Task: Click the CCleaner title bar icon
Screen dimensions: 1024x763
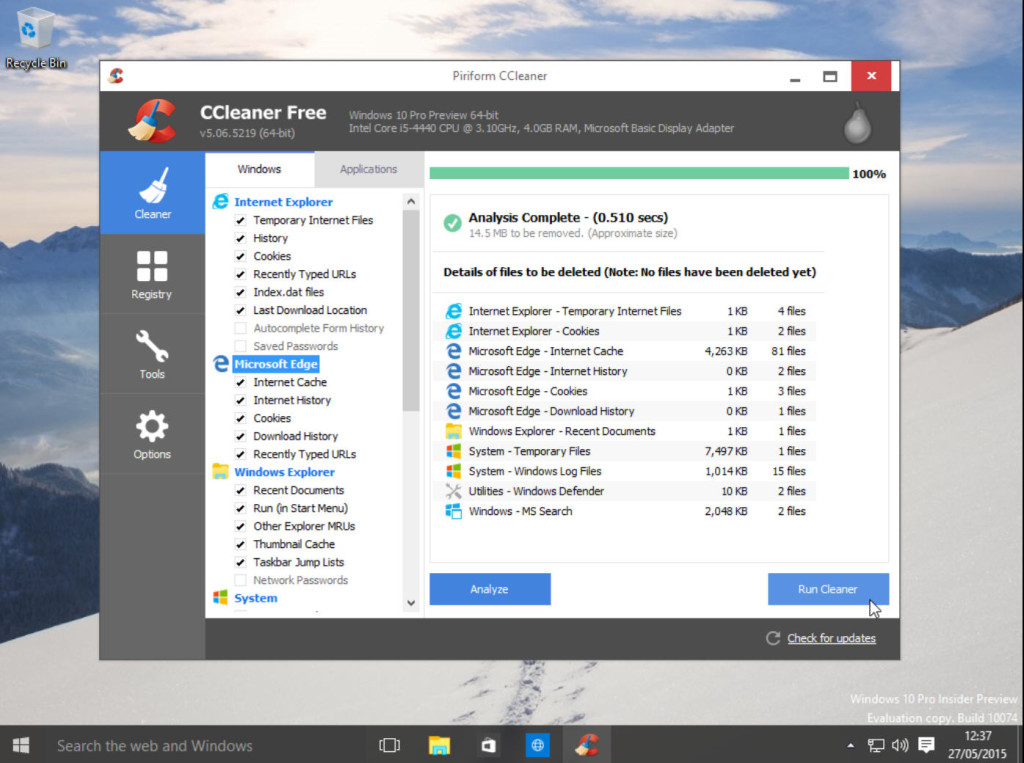Action: [x=117, y=76]
